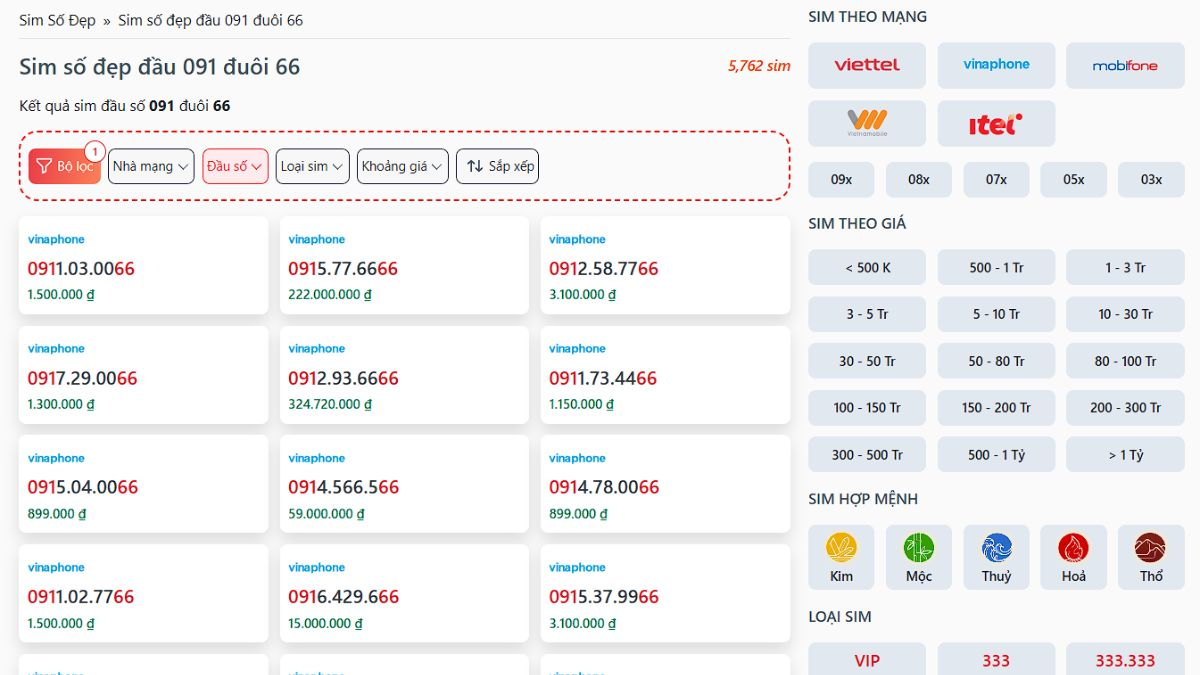Select price range 1 - 3 Tr

click(x=1125, y=267)
